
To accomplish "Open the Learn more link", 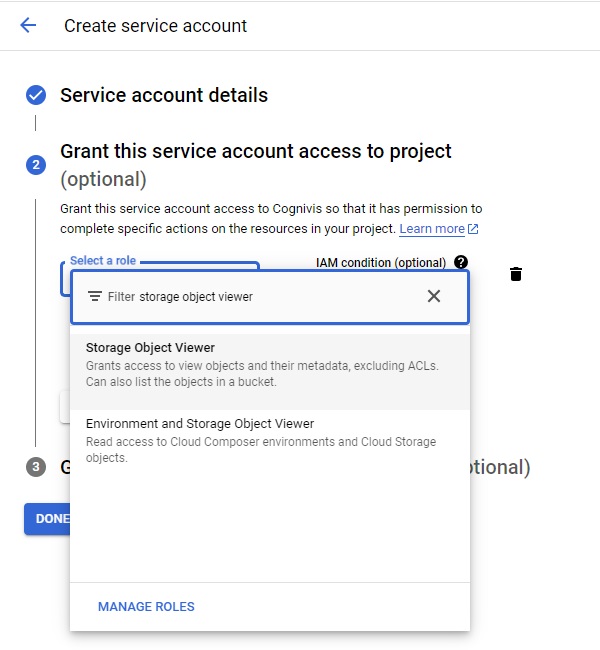I will pyautogui.click(x=432, y=229).
